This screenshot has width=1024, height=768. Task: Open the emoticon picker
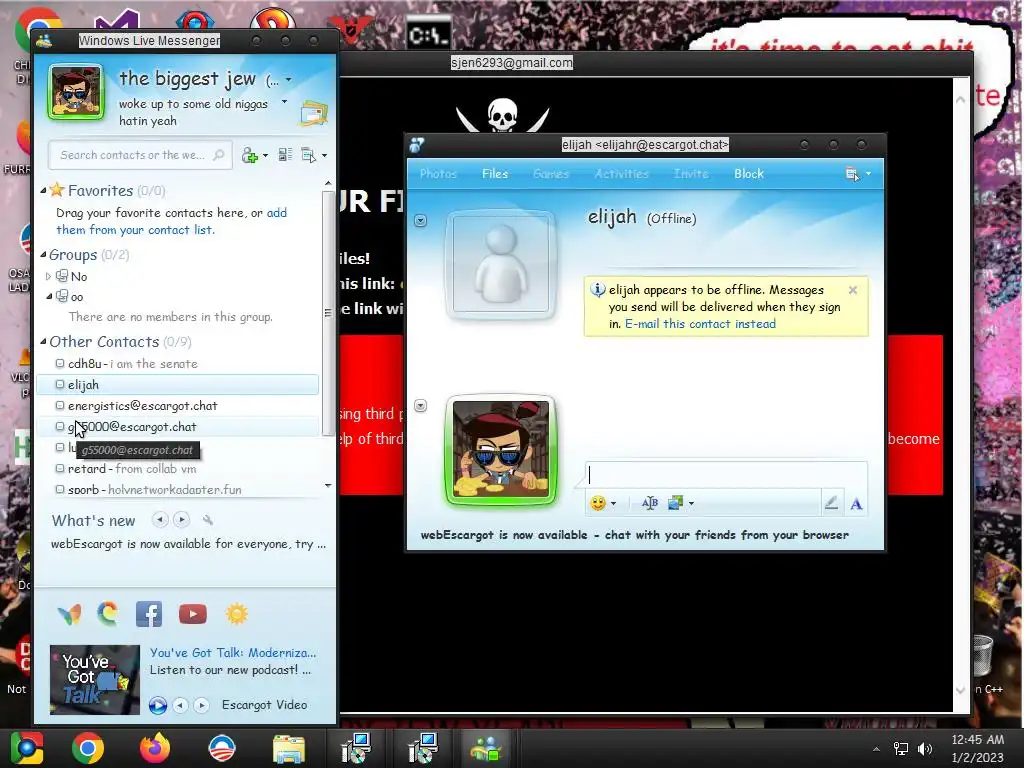[598, 503]
